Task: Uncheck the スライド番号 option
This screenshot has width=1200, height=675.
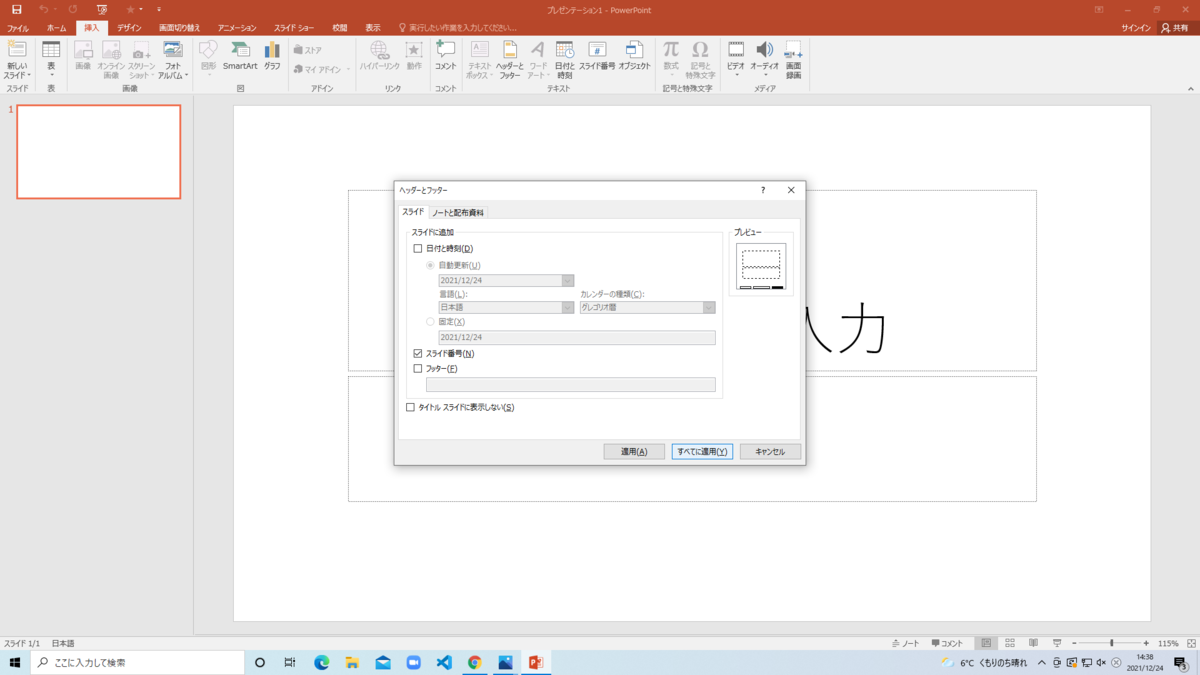Action: [419, 353]
